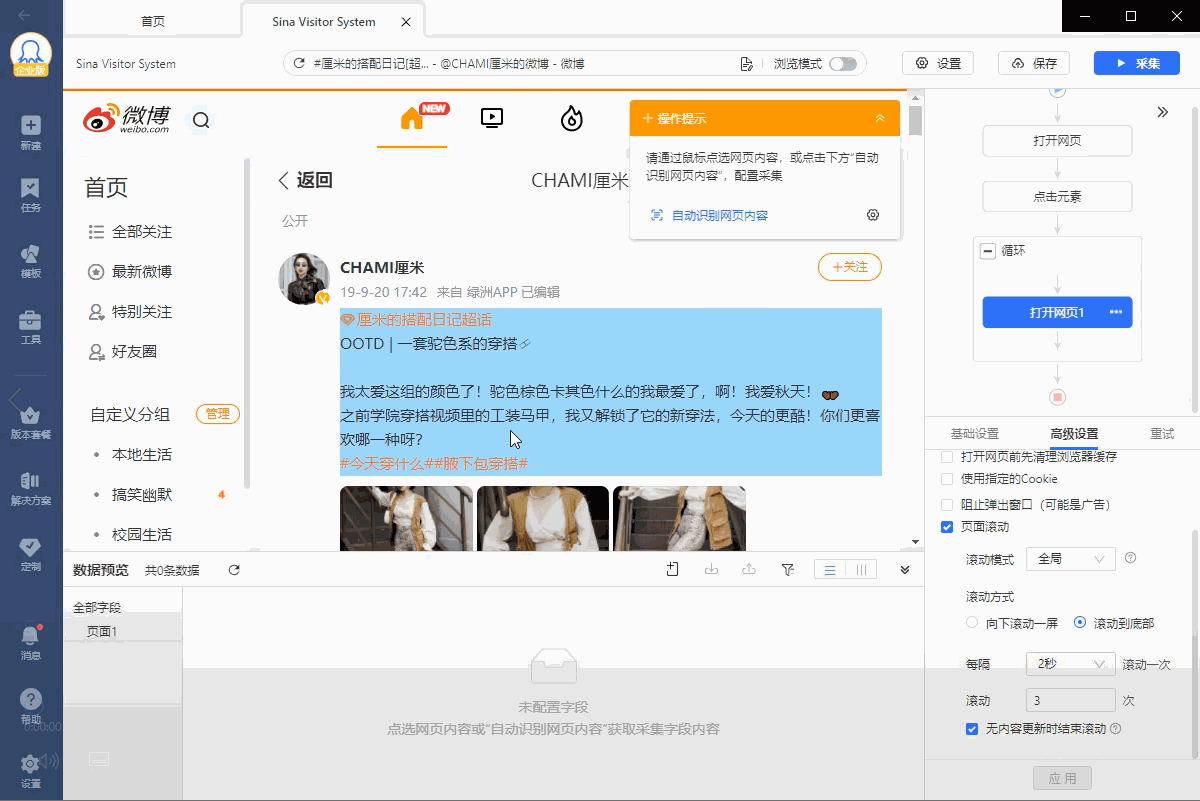Expand the left sidebar arrow handle

[13, 400]
